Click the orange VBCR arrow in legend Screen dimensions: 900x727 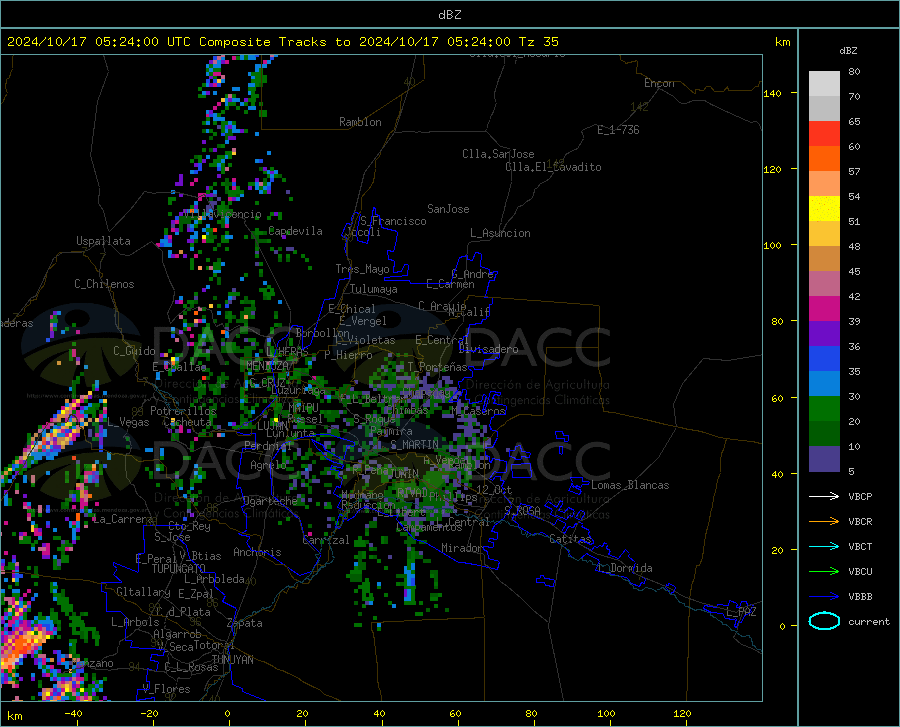[824, 522]
